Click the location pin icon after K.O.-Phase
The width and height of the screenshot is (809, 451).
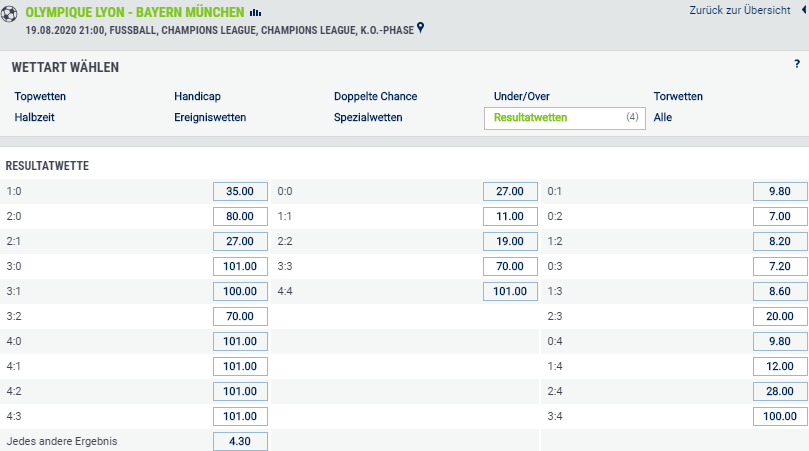point(420,28)
